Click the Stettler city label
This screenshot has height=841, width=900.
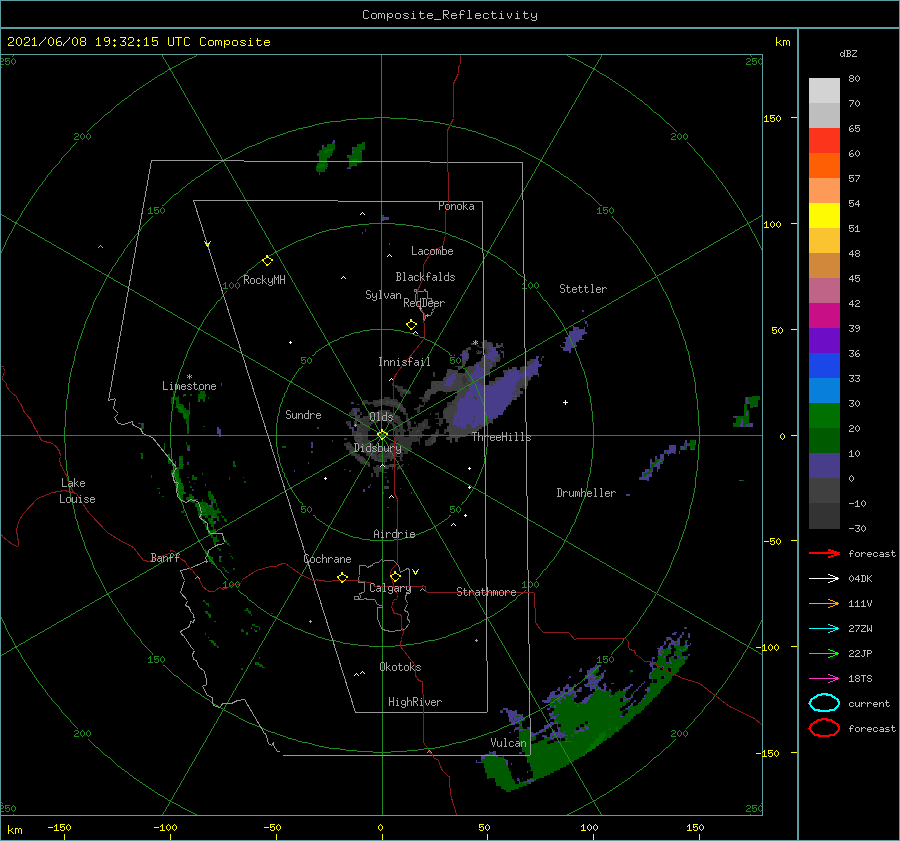pyautogui.click(x=583, y=289)
